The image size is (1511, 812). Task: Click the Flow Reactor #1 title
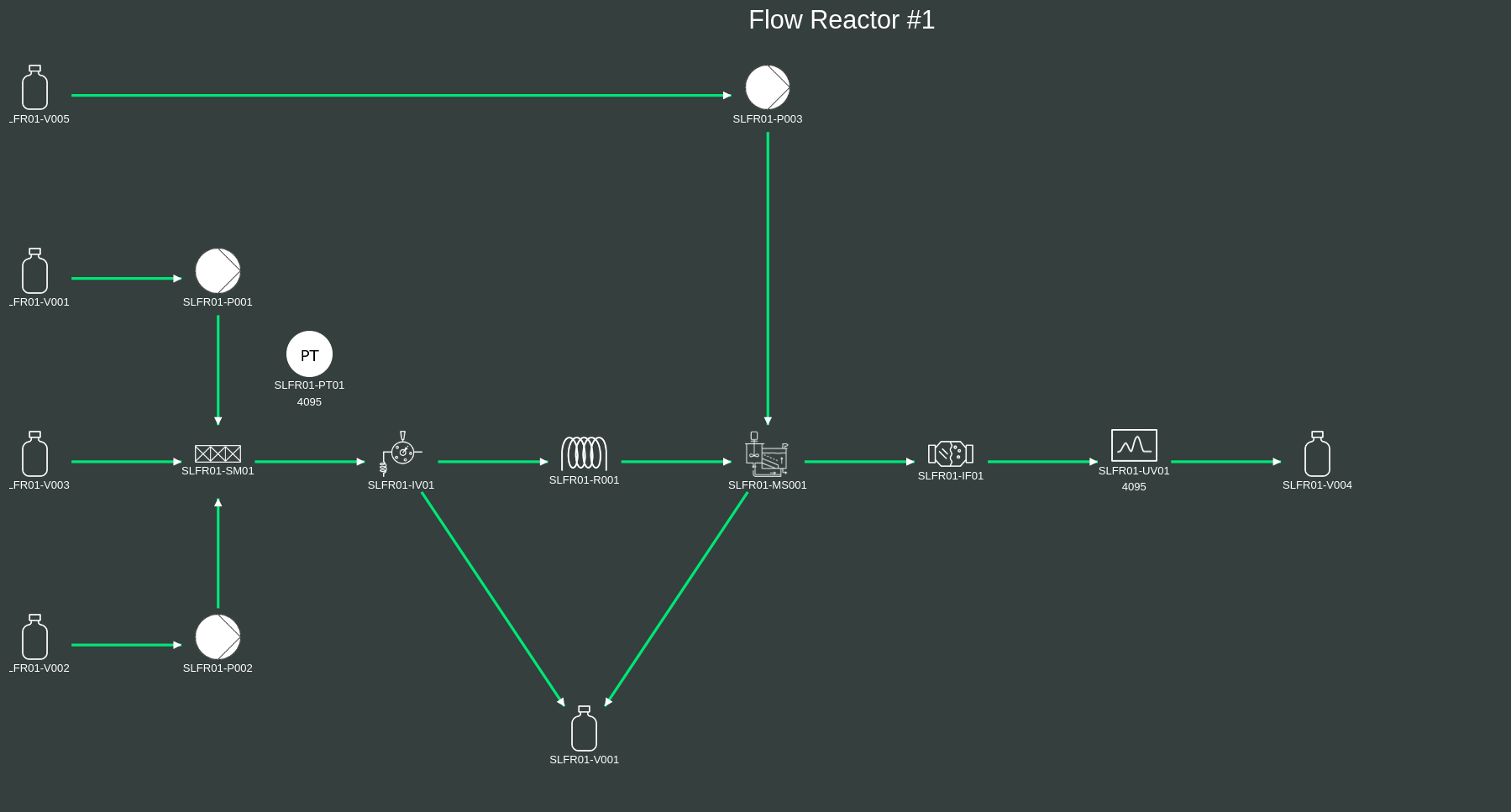(842, 20)
